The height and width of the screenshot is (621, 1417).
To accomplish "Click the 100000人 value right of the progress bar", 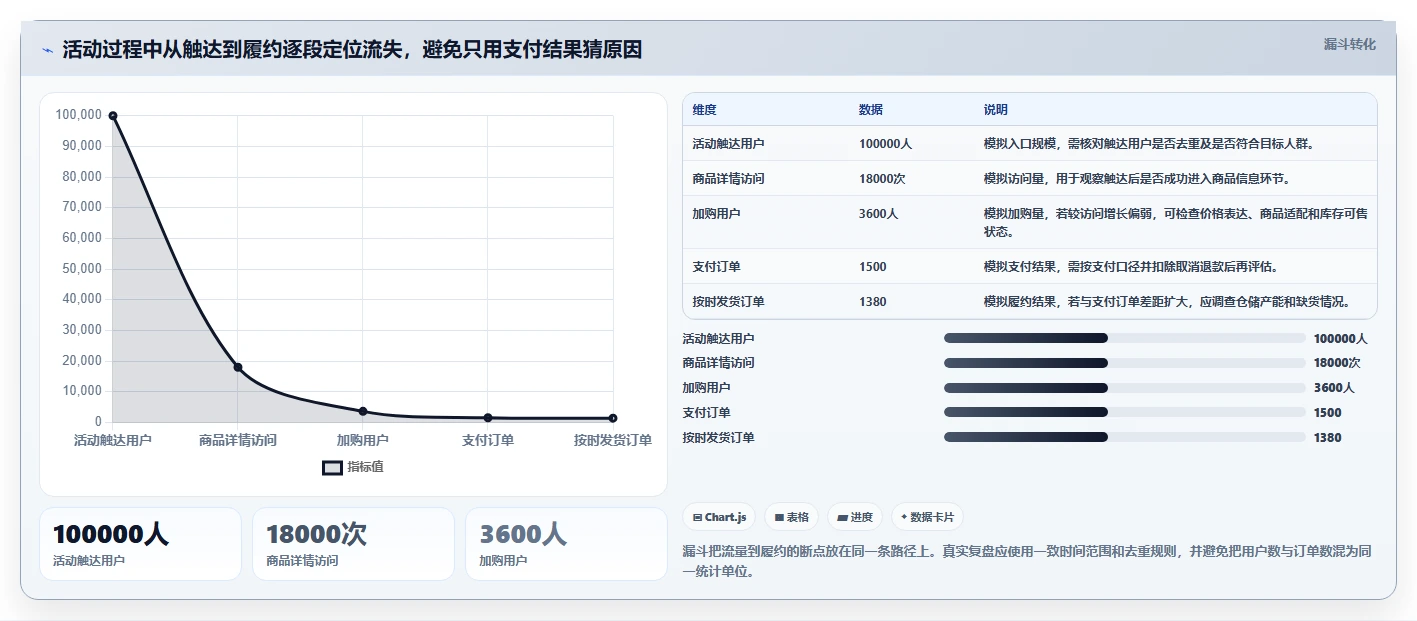I will (x=1340, y=339).
